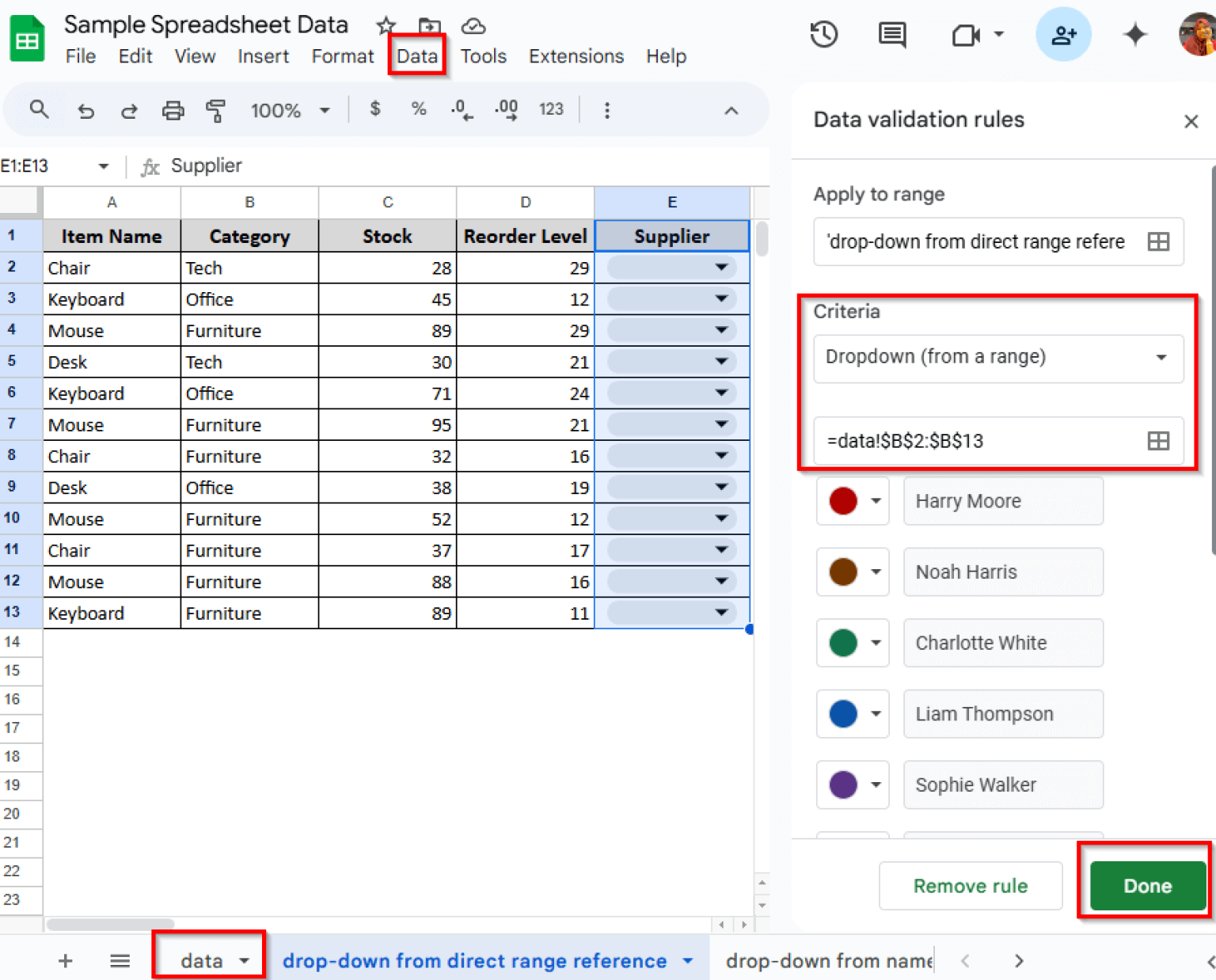Apply percent format icon
The width and height of the screenshot is (1216, 980).
point(418,110)
